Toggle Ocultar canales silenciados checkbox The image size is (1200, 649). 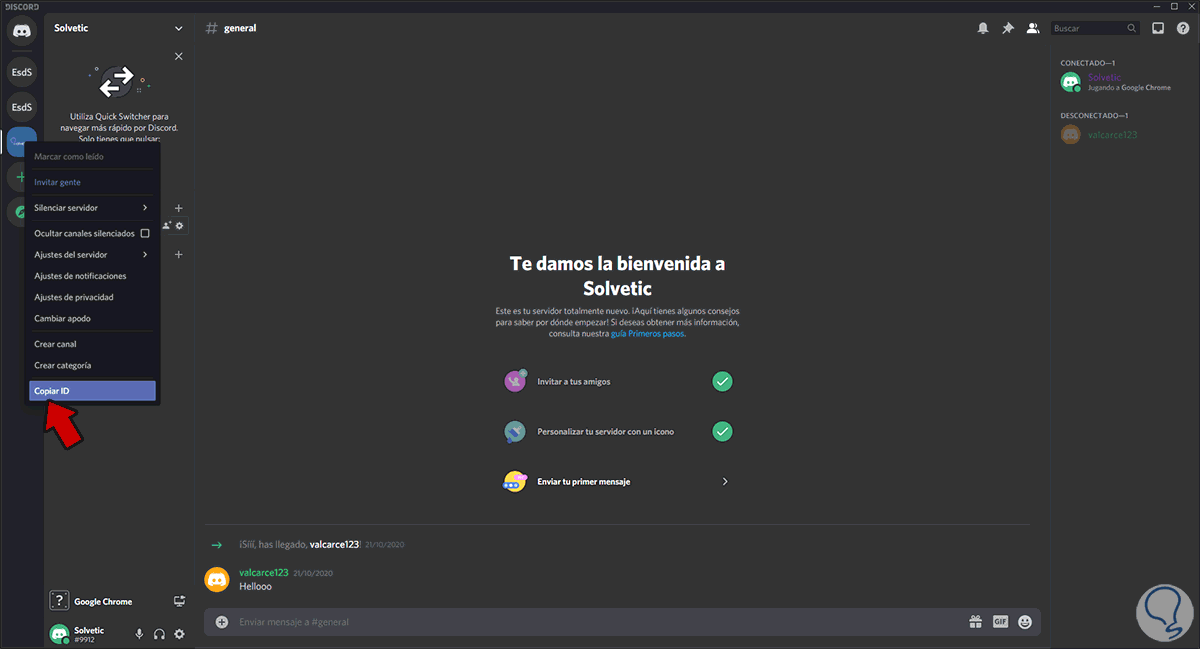point(145,233)
